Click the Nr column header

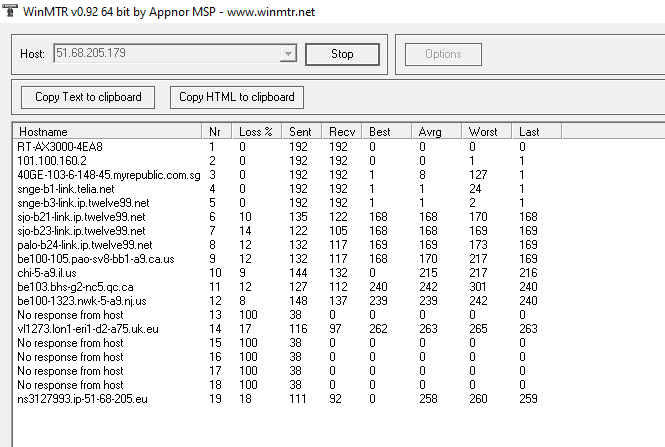click(217, 131)
